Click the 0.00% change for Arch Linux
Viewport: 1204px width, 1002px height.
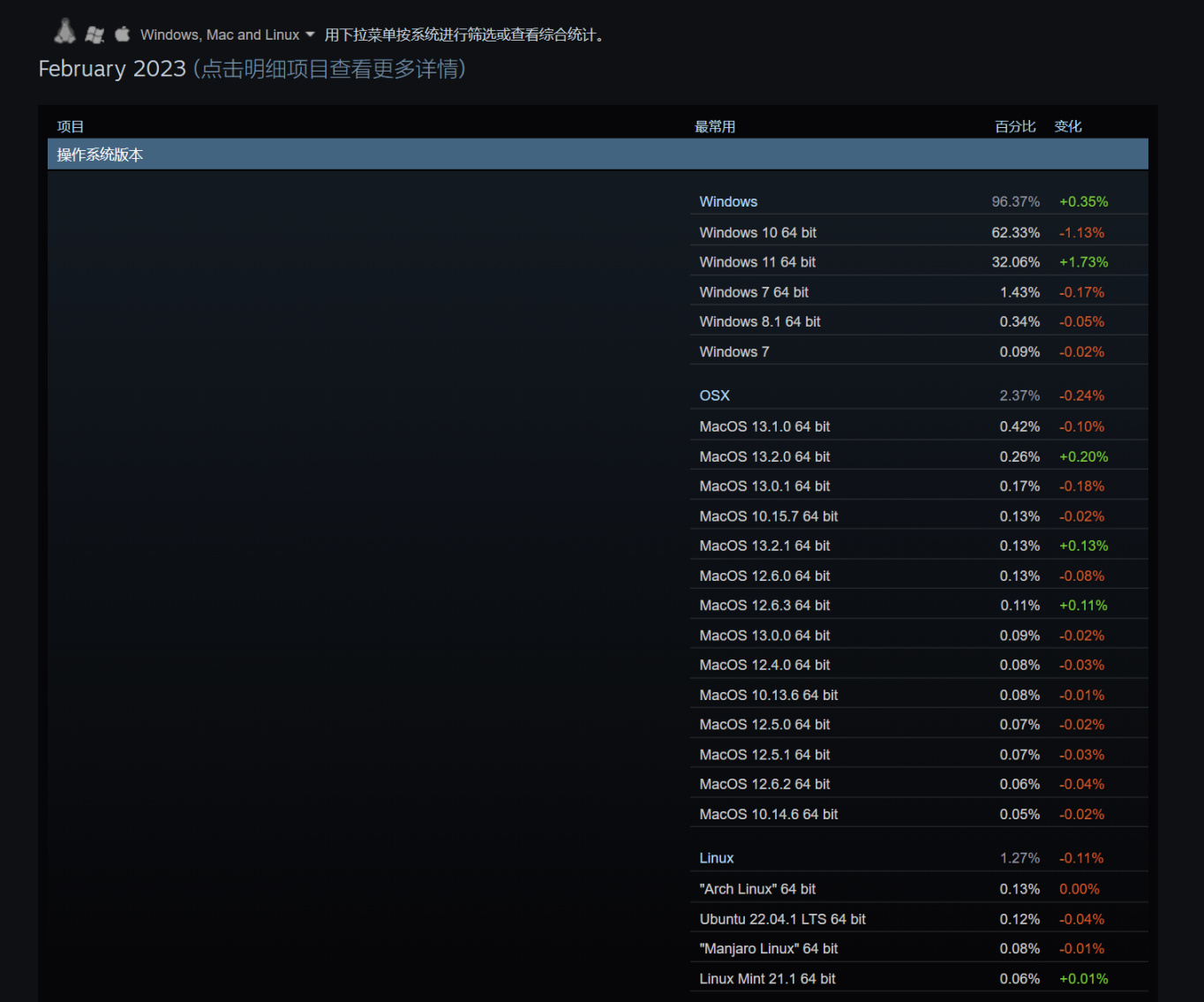(1080, 889)
